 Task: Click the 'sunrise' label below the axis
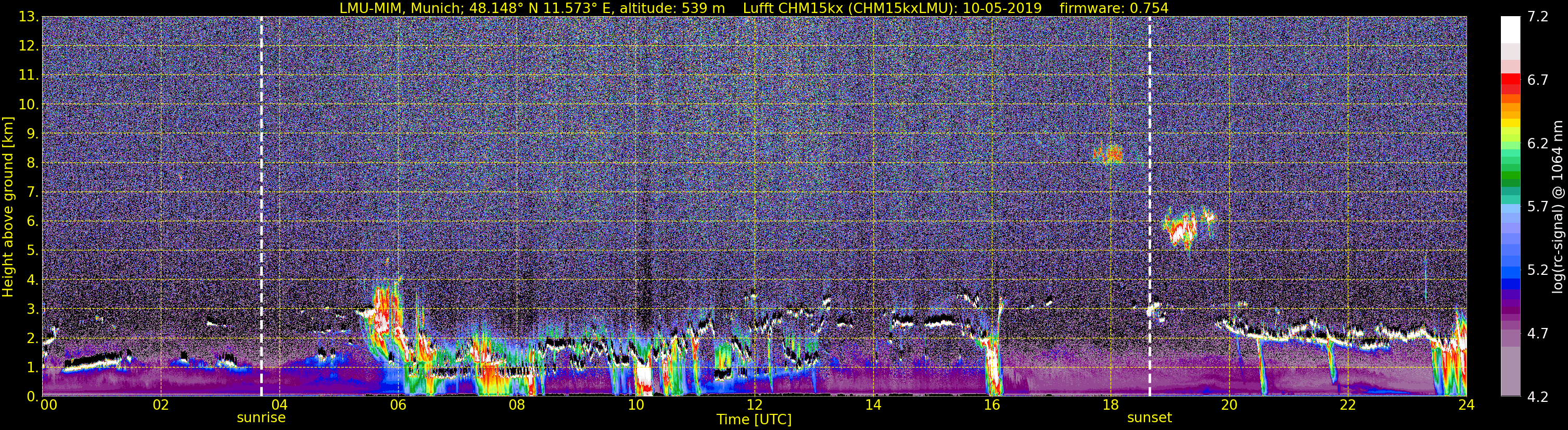tap(261, 418)
